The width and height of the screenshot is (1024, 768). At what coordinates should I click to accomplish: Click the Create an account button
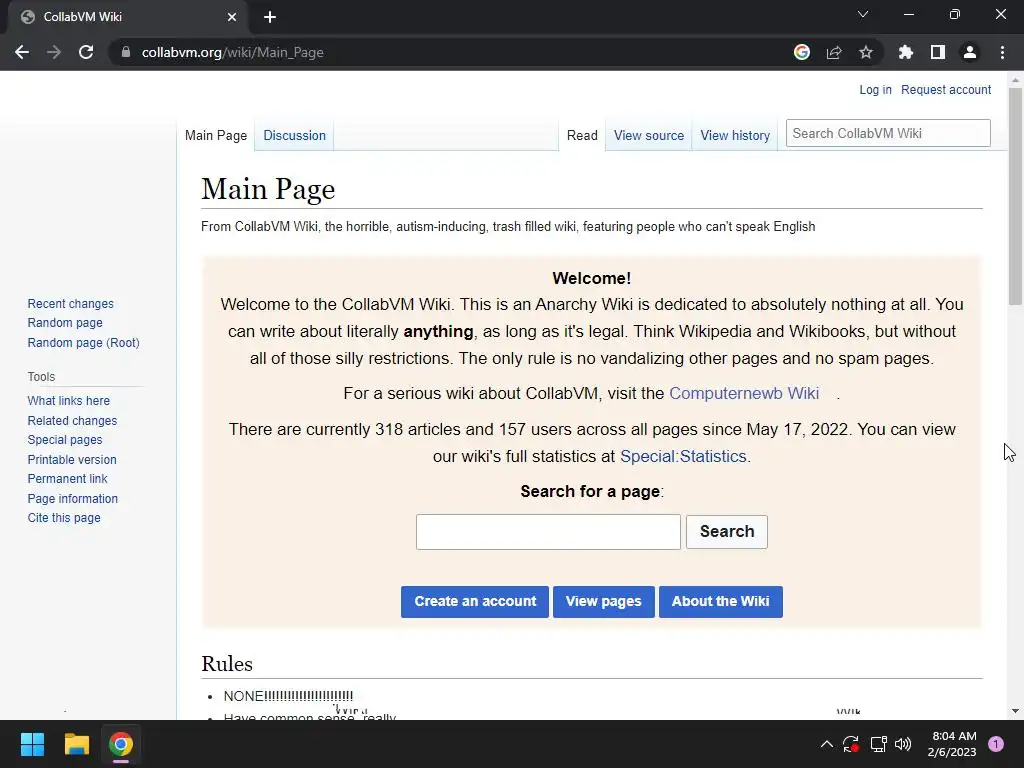click(x=475, y=601)
